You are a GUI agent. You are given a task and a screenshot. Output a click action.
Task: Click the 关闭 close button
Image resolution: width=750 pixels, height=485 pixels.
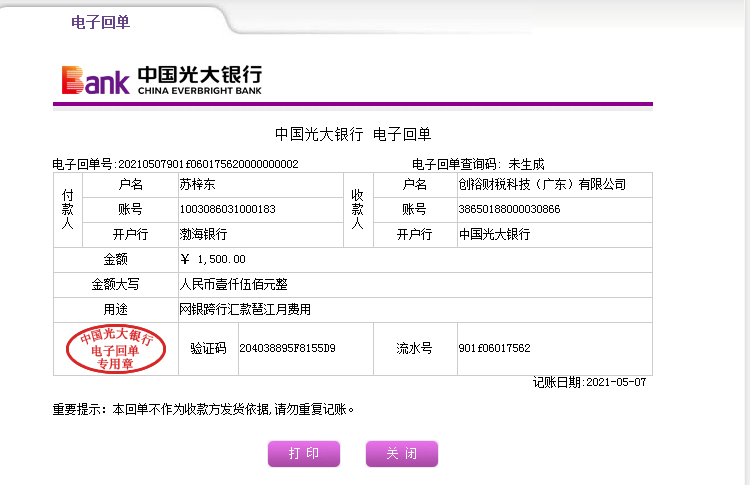tap(402, 453)
